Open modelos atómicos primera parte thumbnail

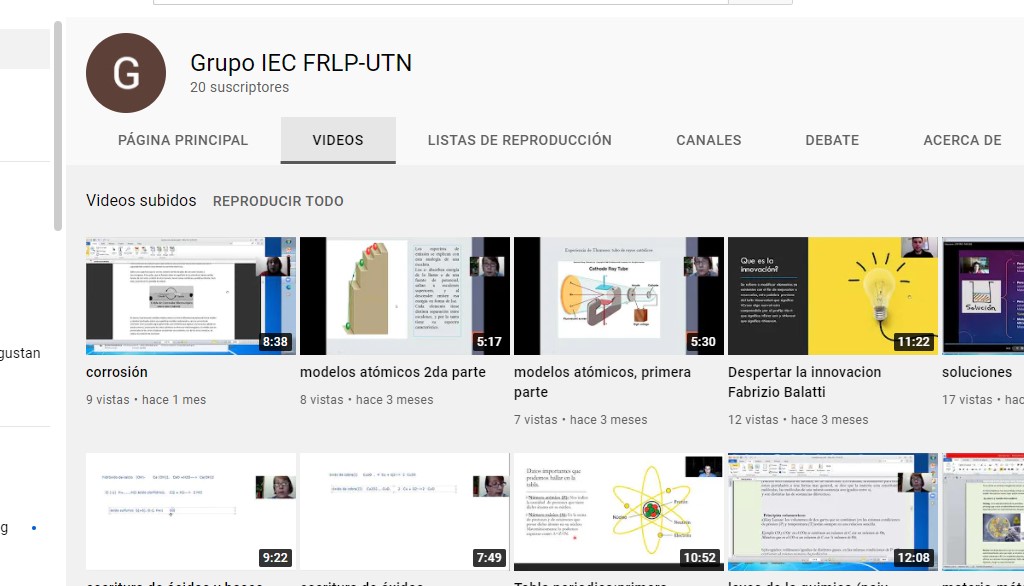click(x=618, y=296)
